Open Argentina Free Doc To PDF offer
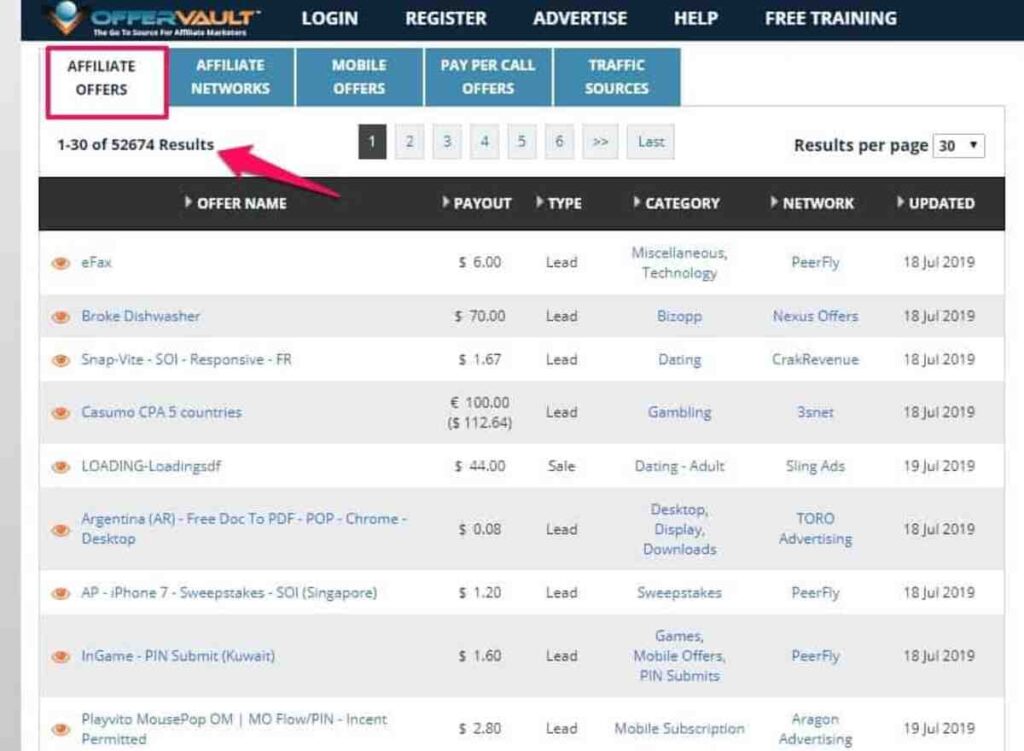This screenshot has height=751, width=1024. tap(244, 529)
